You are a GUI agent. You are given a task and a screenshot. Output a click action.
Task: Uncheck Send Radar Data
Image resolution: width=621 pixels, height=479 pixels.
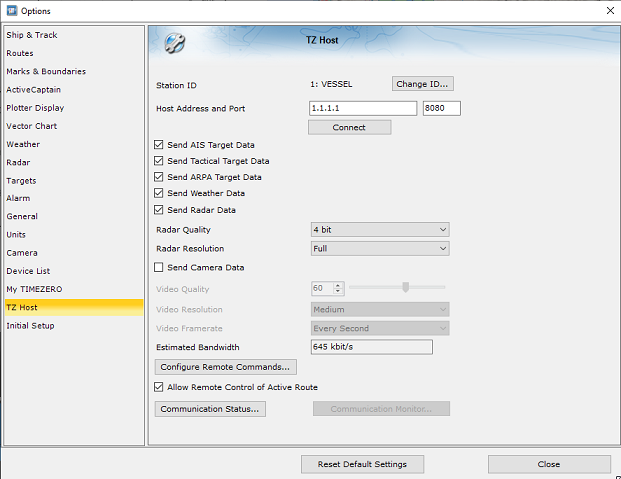[158, 210]
